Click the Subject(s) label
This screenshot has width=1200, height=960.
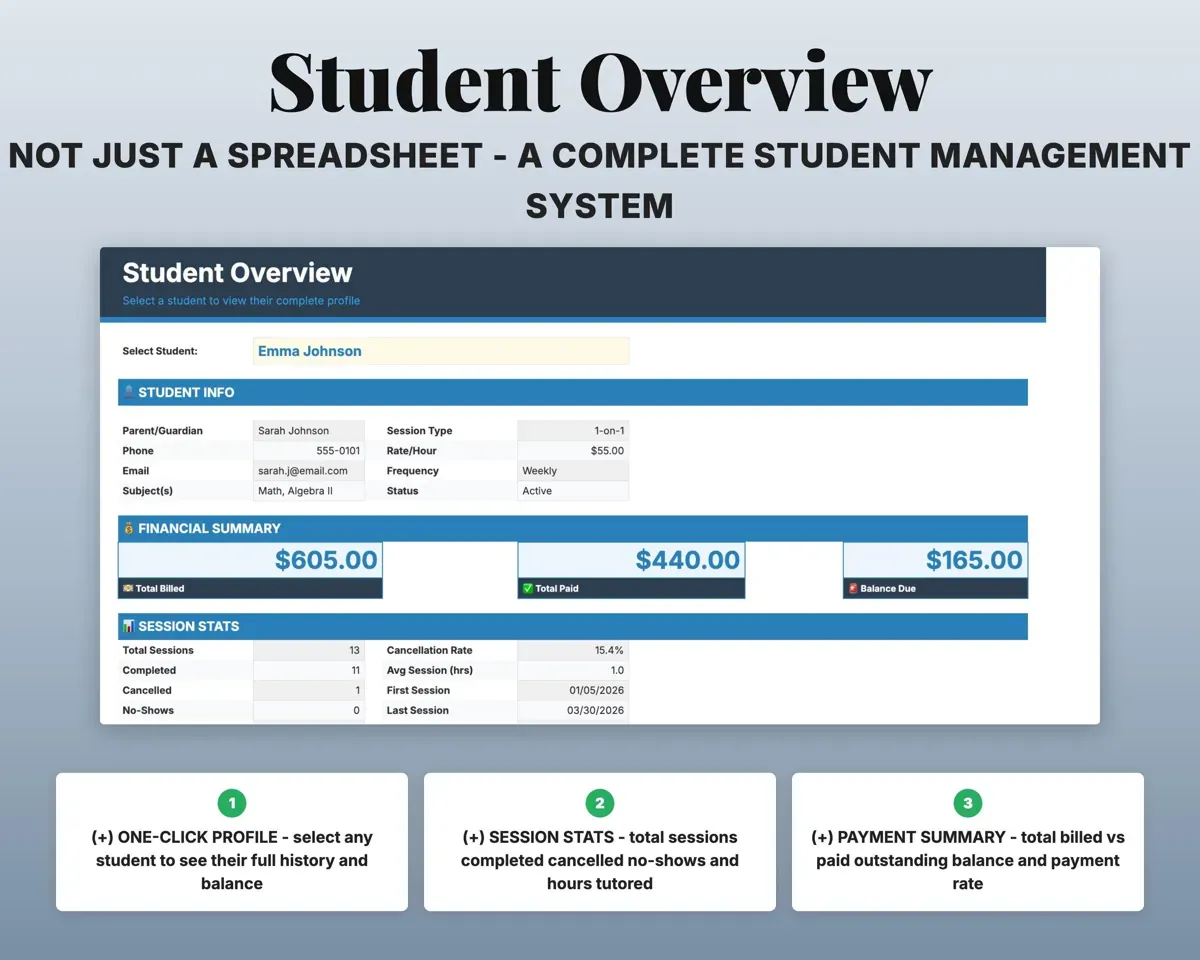(147, 491)
